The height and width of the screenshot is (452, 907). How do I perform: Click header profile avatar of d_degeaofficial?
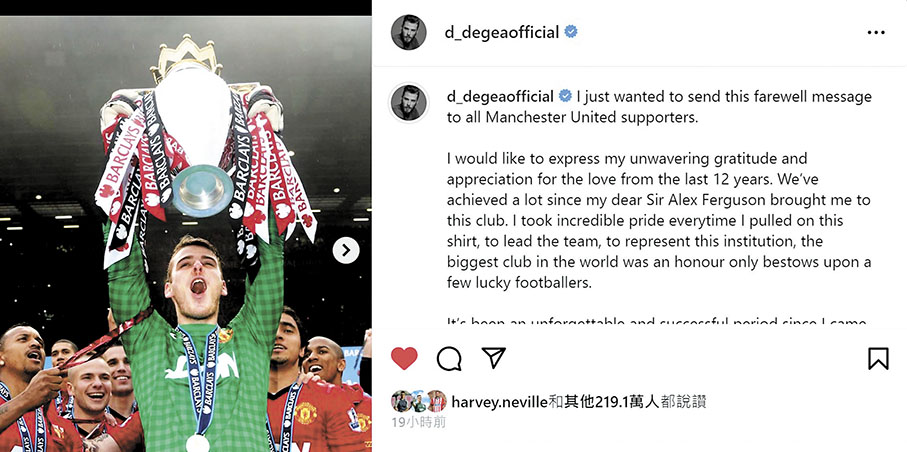tap(409, 32)
